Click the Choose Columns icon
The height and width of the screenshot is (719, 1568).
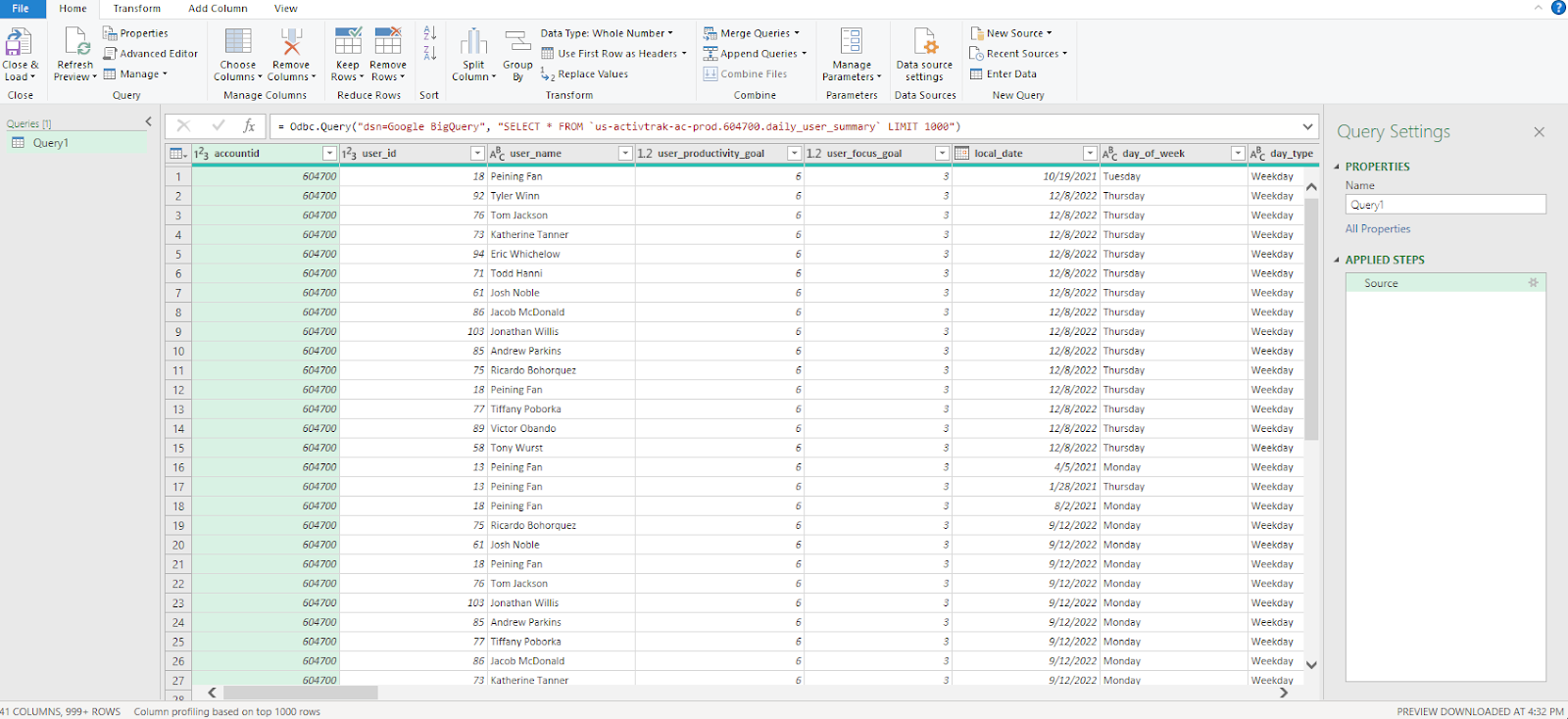[x=238, y=41]
